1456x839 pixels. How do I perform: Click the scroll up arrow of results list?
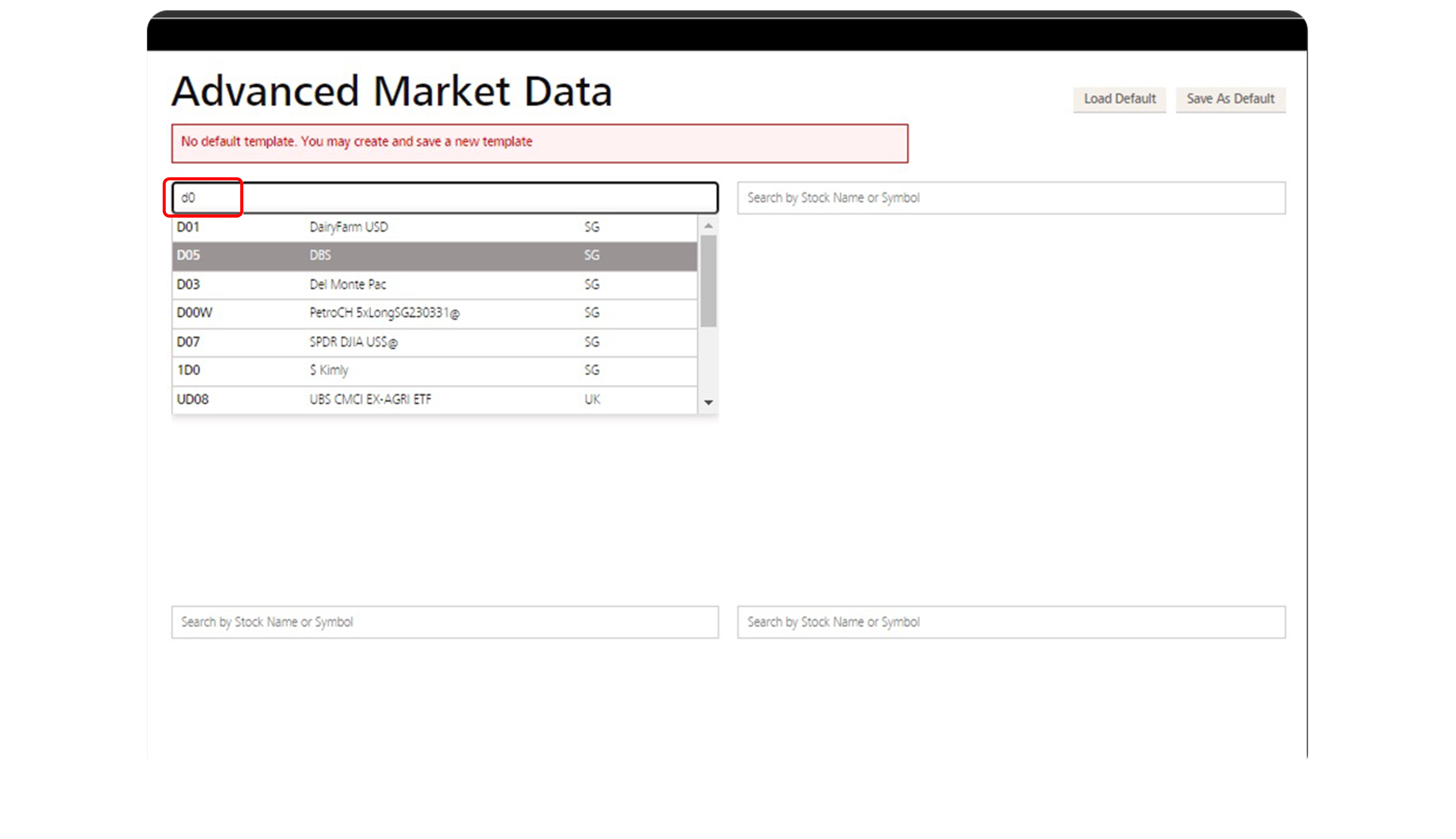pyautogui.click(x=708, y=226)
